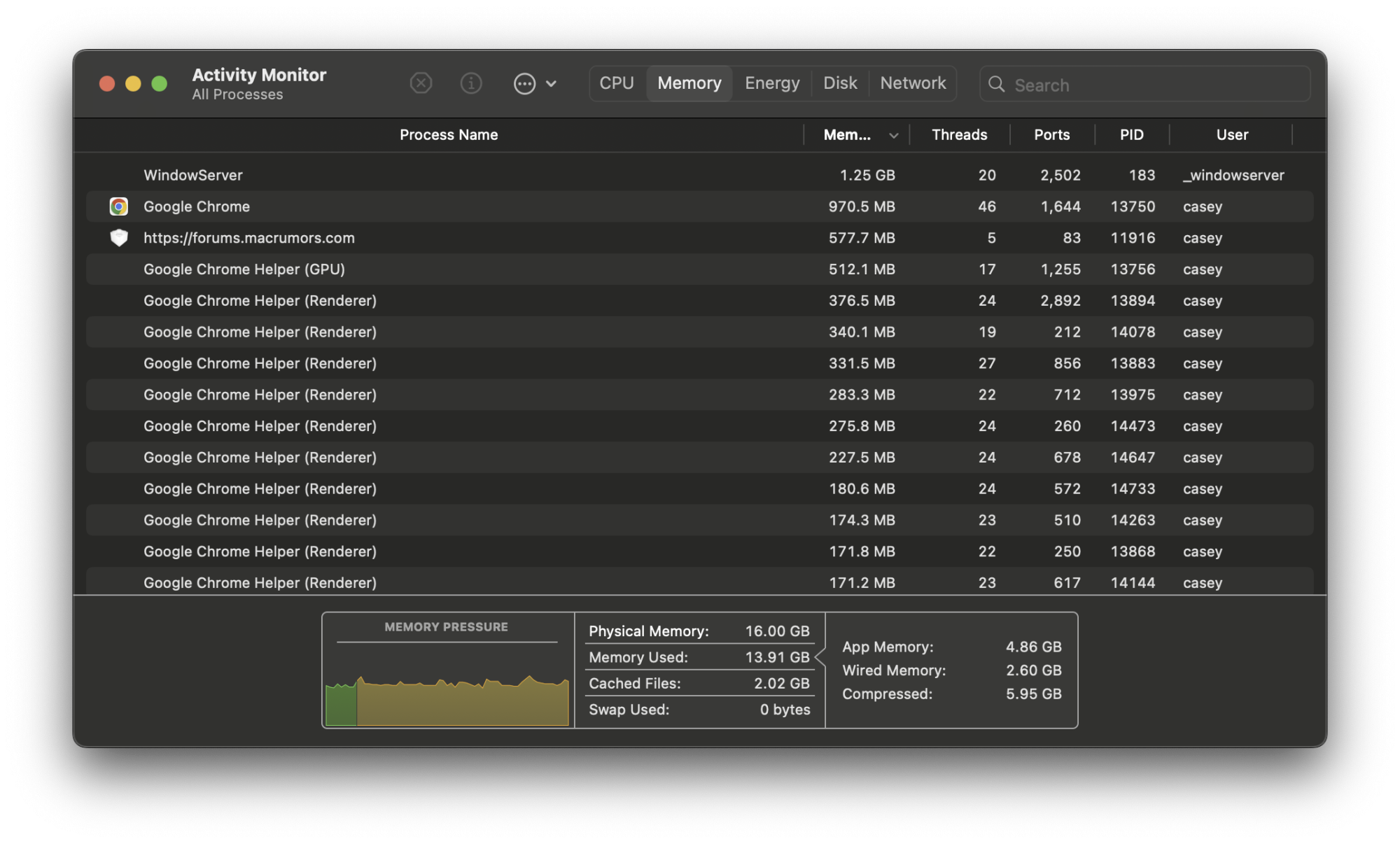Select the Renderer row using 340.1 MB
Viewport: 1400px width, 844px height.
point(699,332)
